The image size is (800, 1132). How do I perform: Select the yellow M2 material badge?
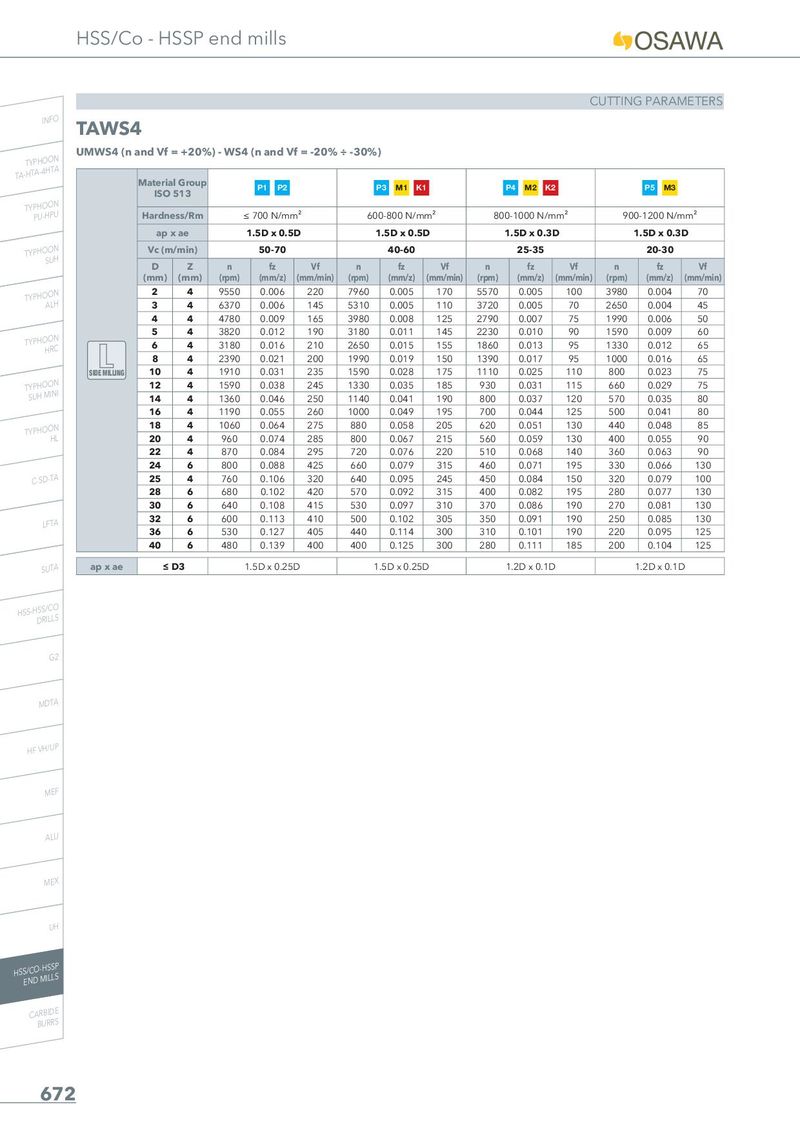tap(531, 188)
